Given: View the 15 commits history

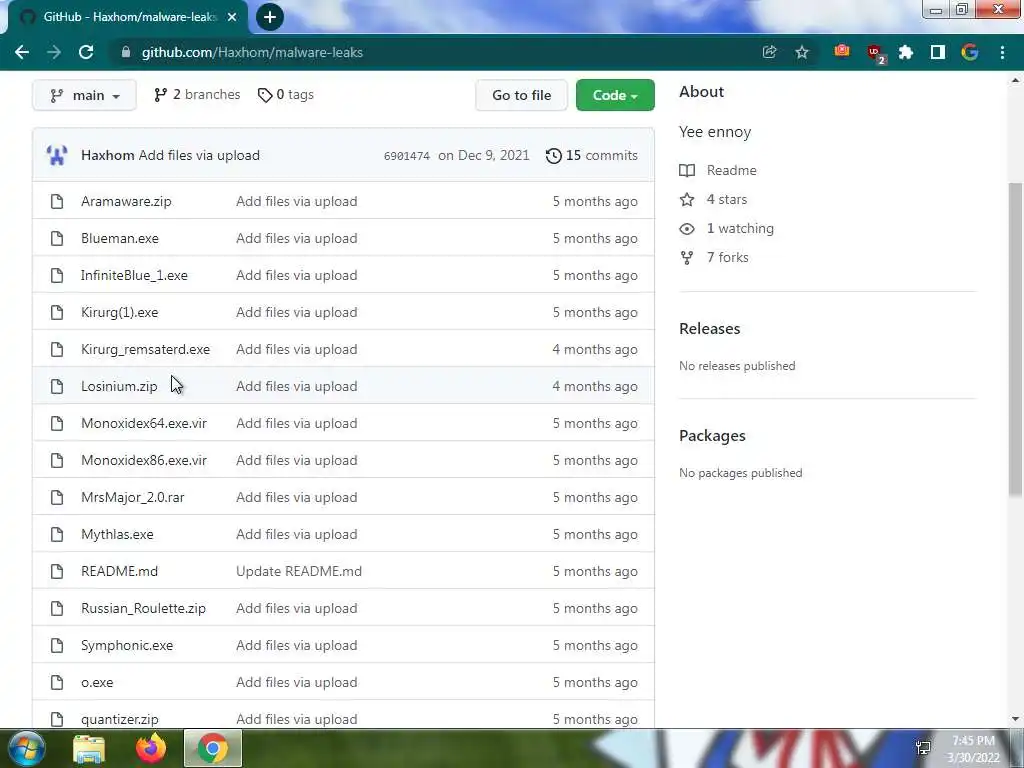Looking at the screenshot, I should [592, 155].
